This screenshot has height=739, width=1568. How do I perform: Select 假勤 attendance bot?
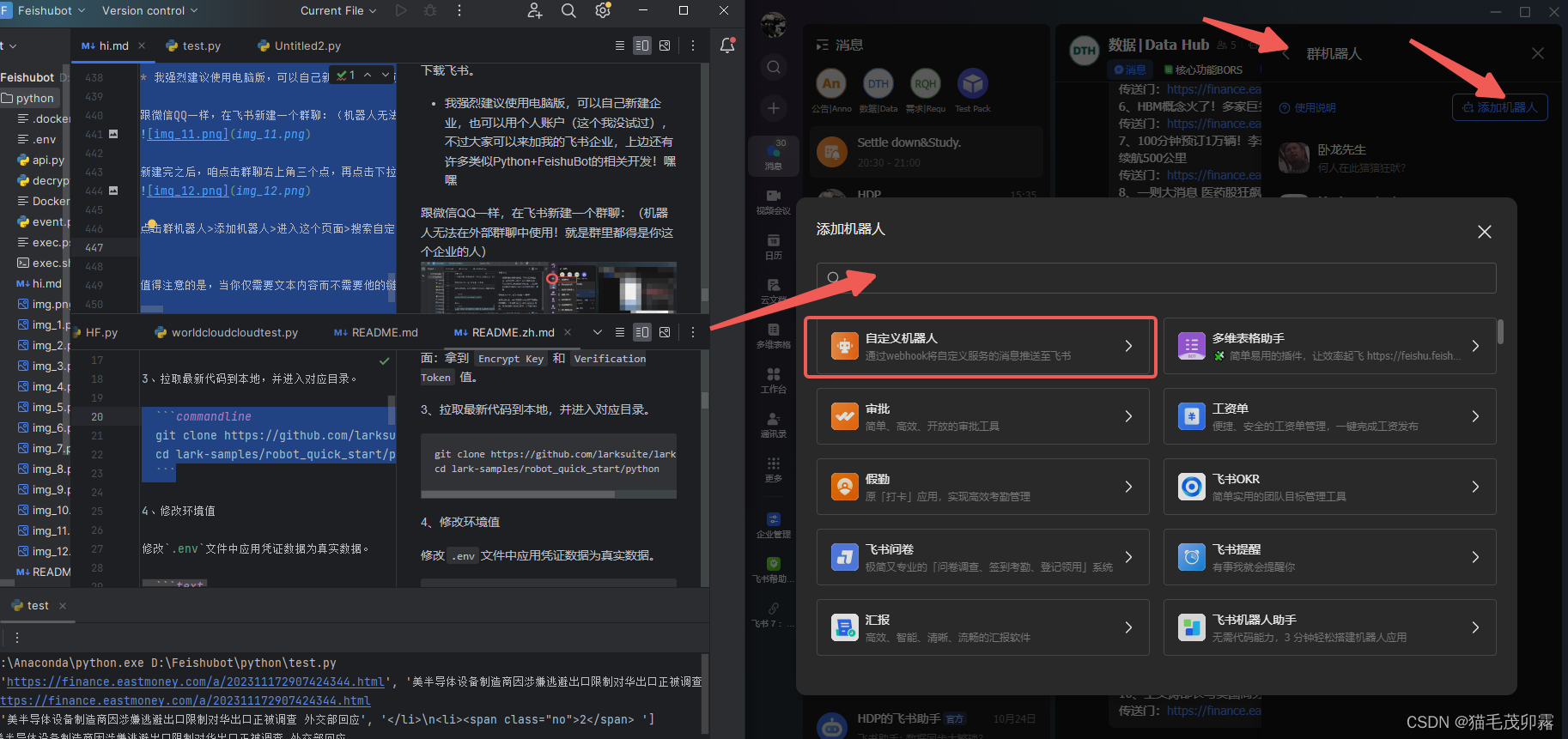[982, 487]
